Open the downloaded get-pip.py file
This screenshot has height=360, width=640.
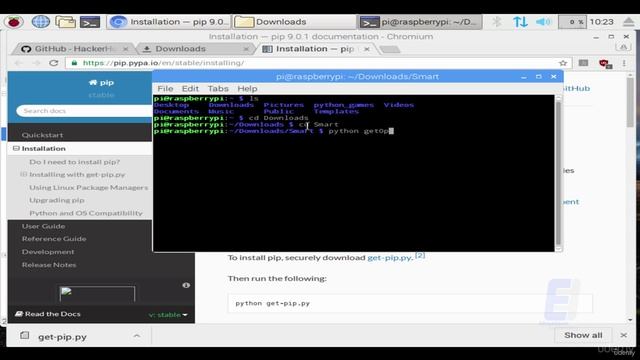pyautogui.click(x=62, y=337)
